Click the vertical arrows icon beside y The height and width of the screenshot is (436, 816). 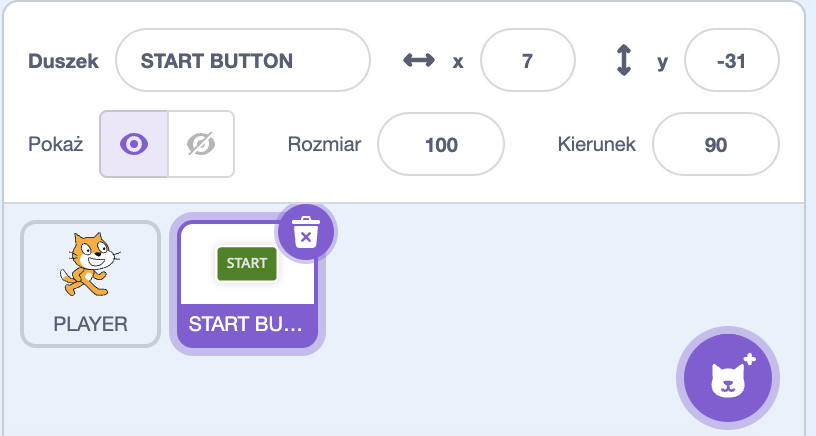(623, 60)
